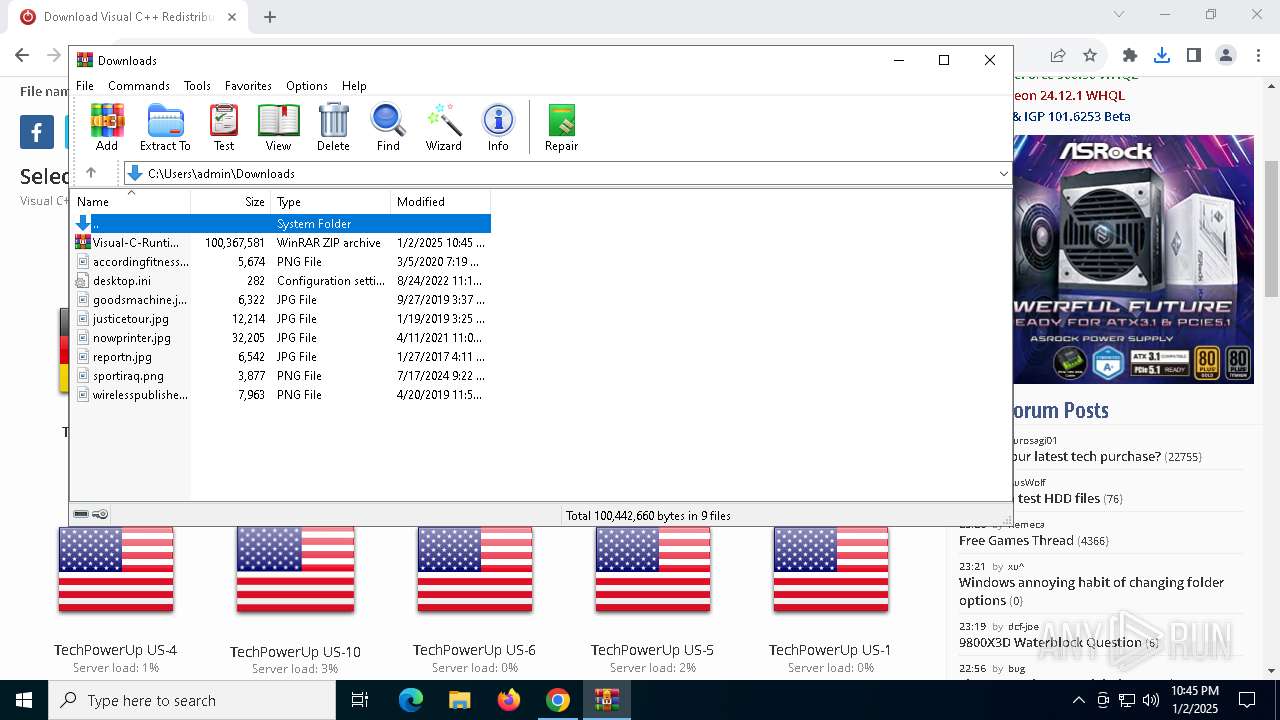Open Microsoft Edge from the taskbar
Viewport: 1280px width, 720px height.
411,700
